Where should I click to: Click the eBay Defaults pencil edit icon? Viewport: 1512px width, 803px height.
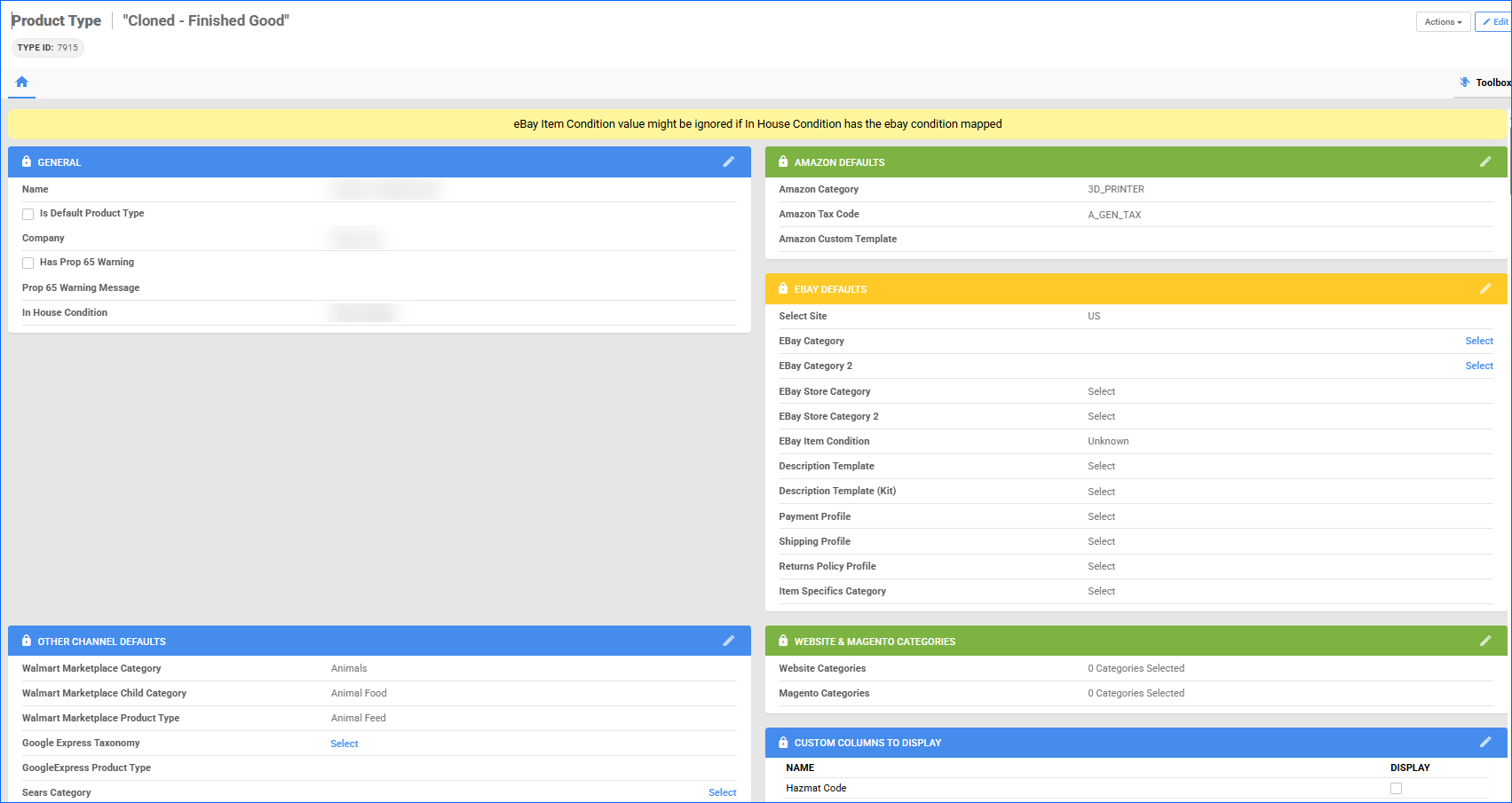tap(1485, 288)
